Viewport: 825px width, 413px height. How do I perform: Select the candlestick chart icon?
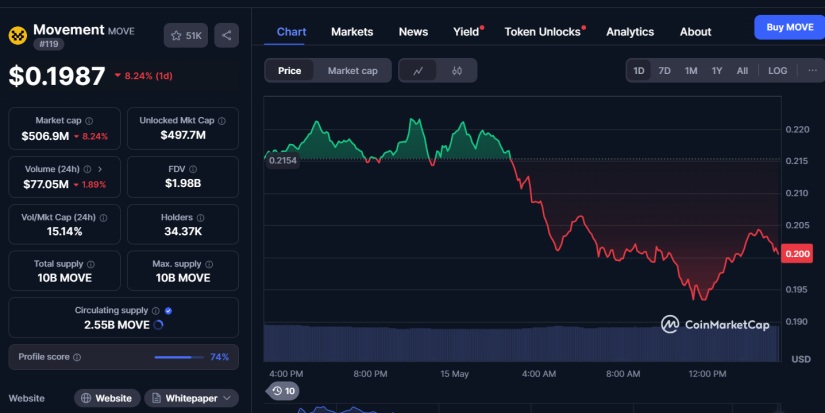click(x=457, y=71)
